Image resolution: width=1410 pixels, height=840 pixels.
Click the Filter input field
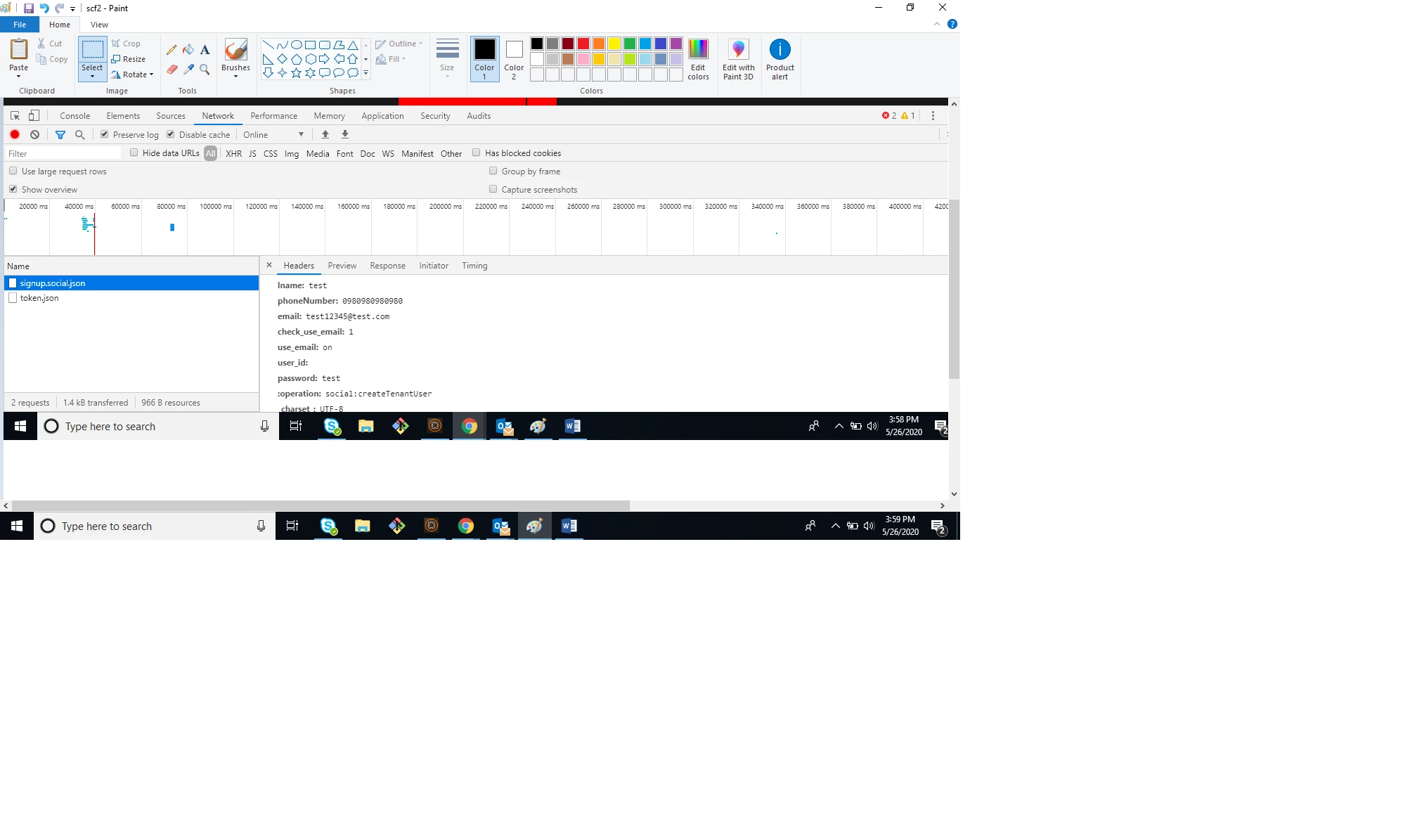click(x=63, y=153)
